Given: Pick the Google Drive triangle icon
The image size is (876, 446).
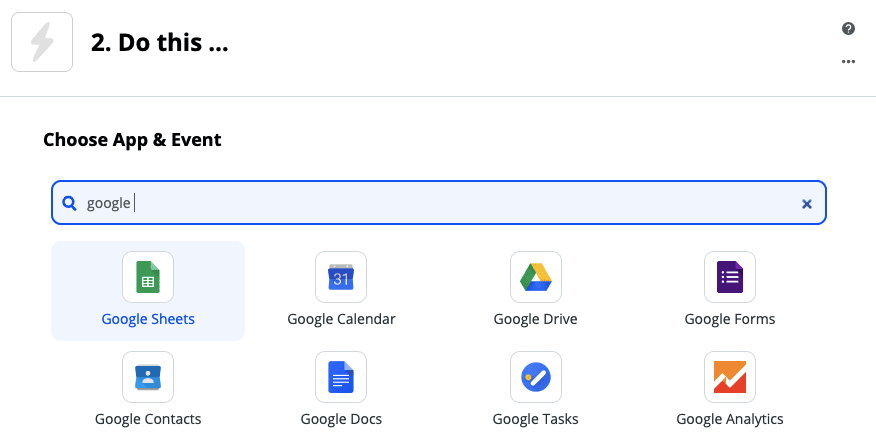Looking at the screenshot, I should click(536, 277).
